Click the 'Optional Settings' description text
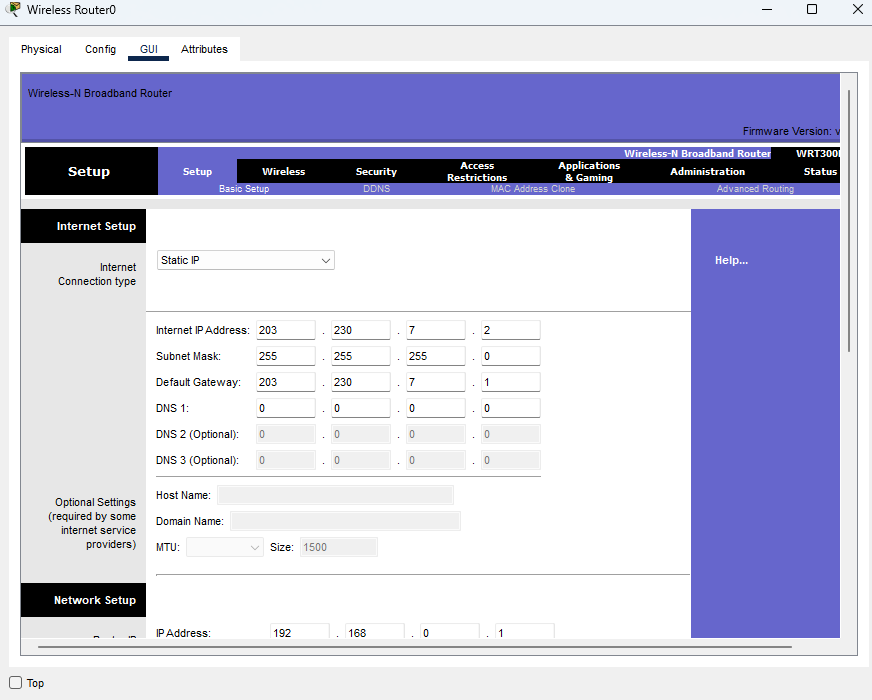Screen dimensions: 872x700 [92, 523]
